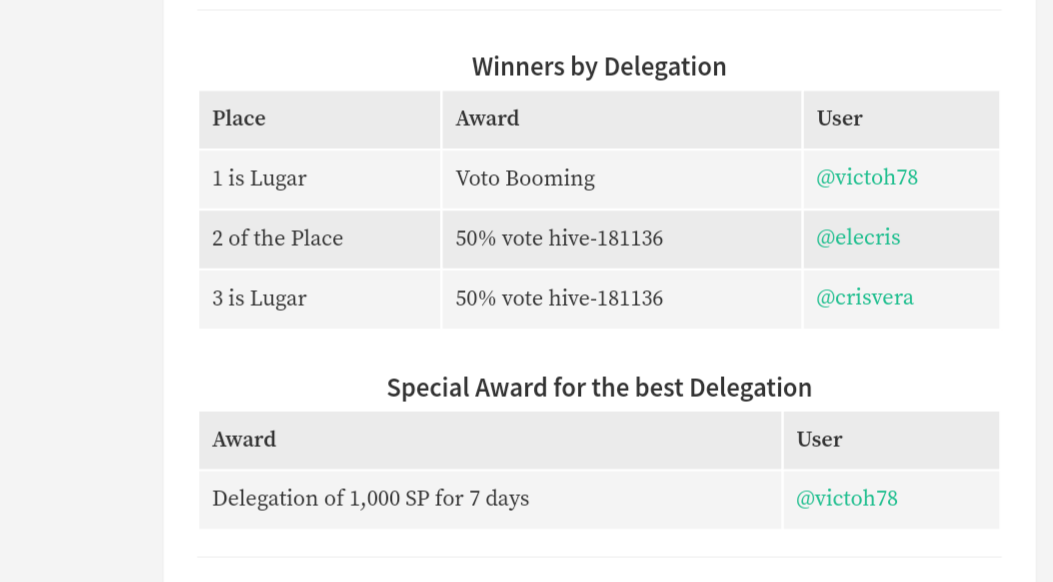This screenshot has width=1053, height=582.
Task: Visit the @crisvera profile link
Action: pos(864,297)
